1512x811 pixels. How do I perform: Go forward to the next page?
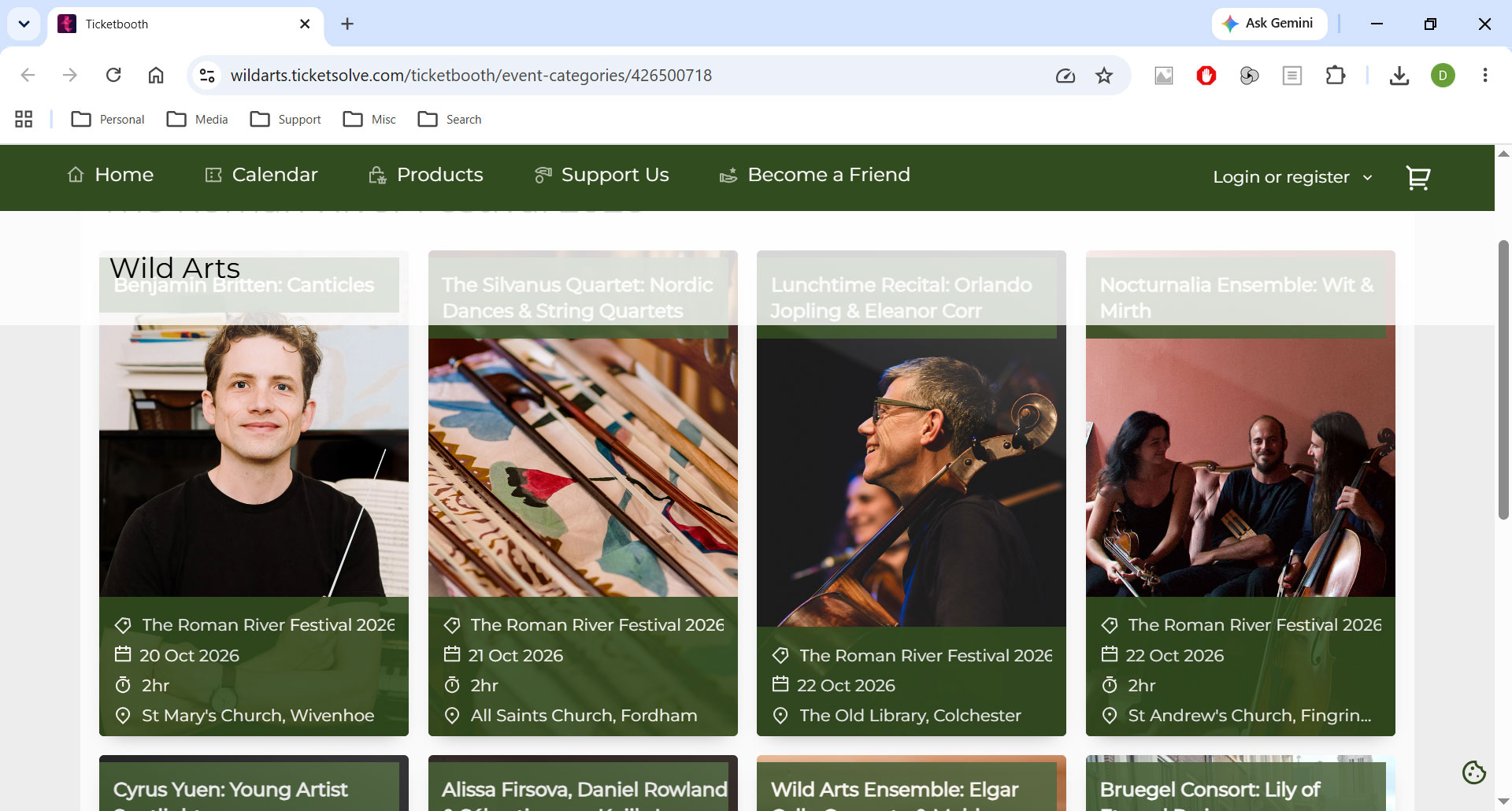pos(70,76)
